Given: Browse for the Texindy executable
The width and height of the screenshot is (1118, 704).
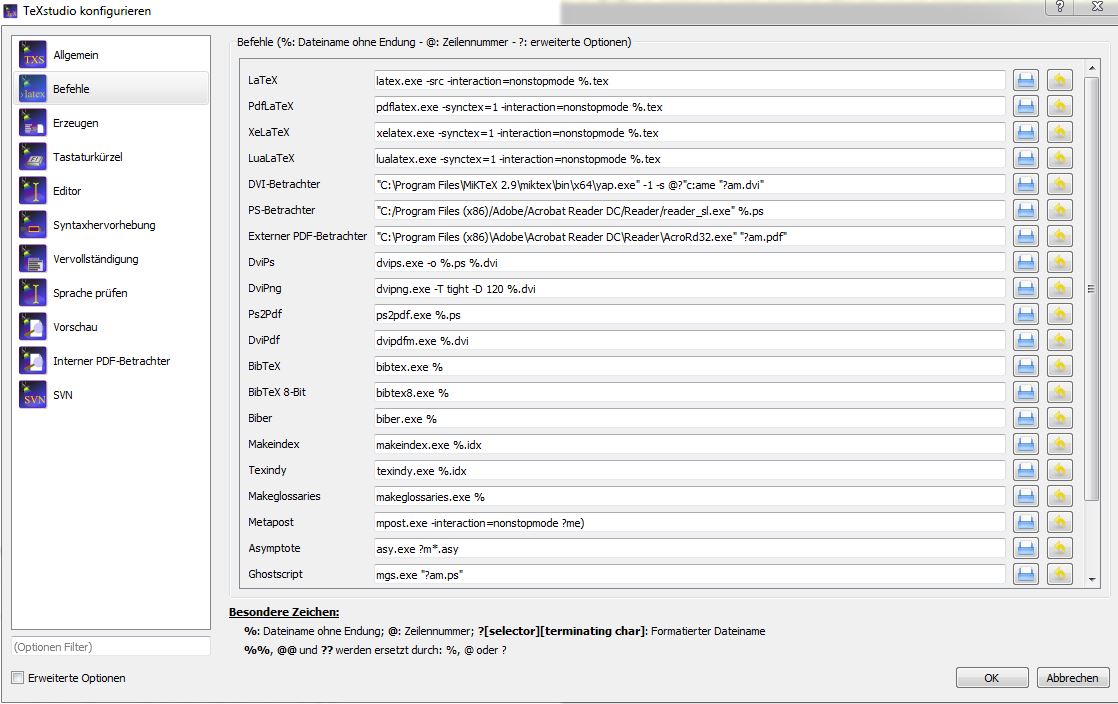Looking at the screenshot, I should (x=1026, y=471).
